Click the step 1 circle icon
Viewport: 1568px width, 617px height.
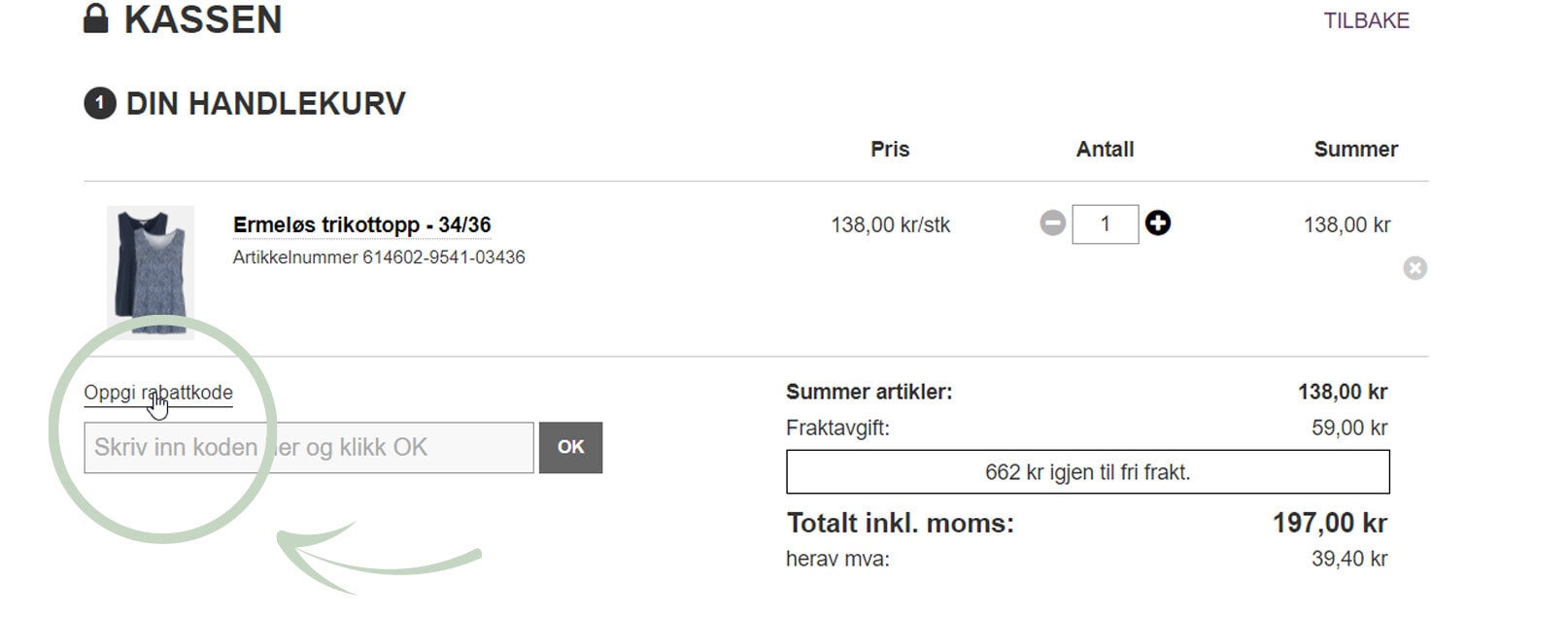[100, 103]
